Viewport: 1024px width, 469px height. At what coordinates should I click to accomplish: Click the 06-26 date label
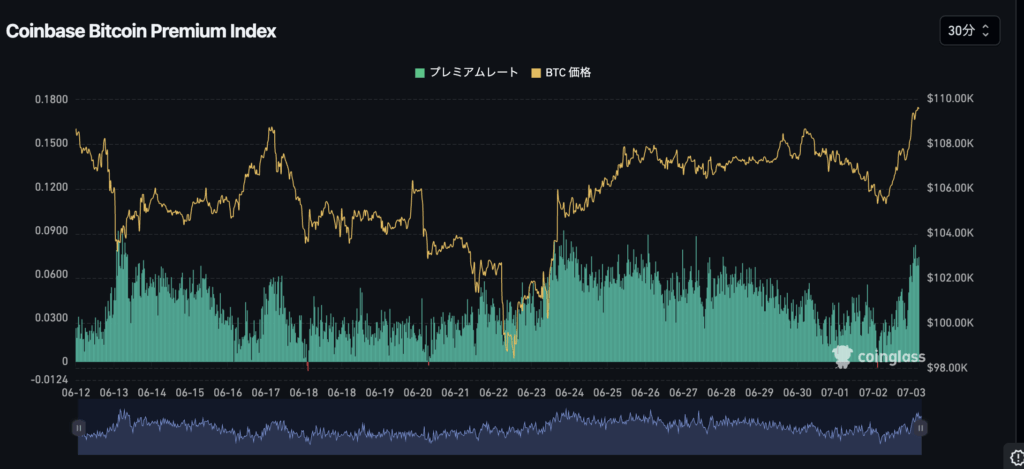coord(645,393)
